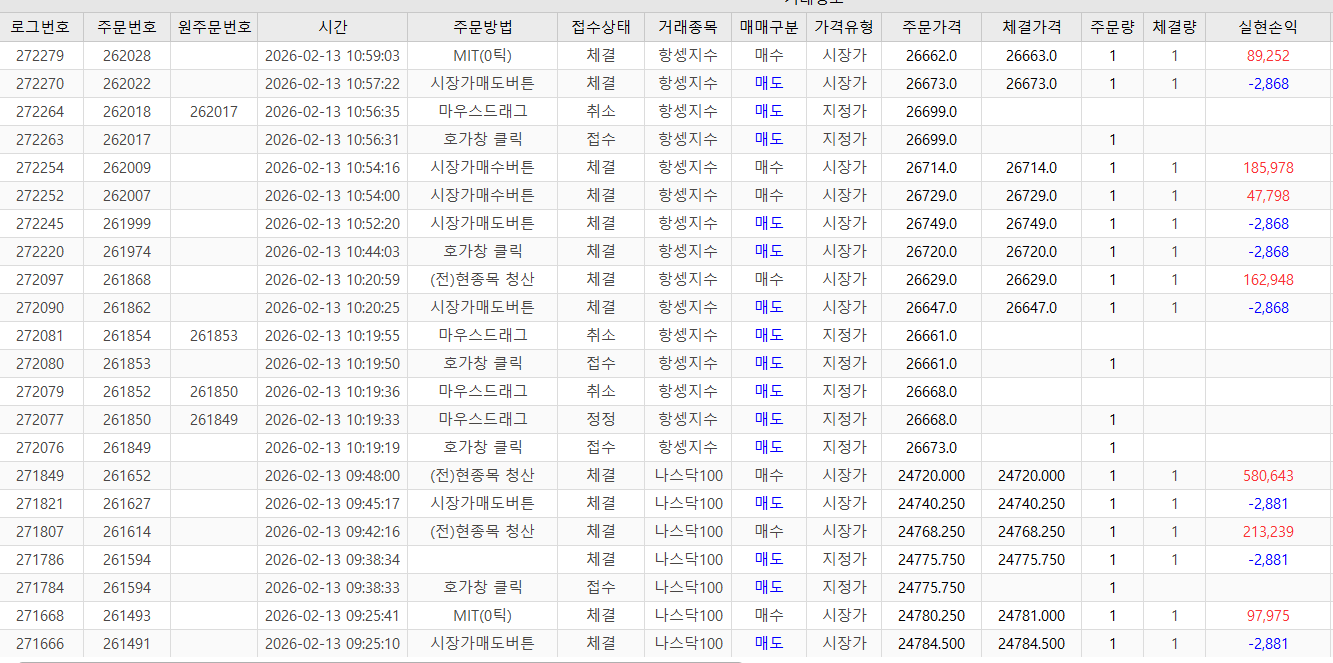Click MIT(0틱) method in row 272279
Screen dimensions: 1333x663
(482, 56)
